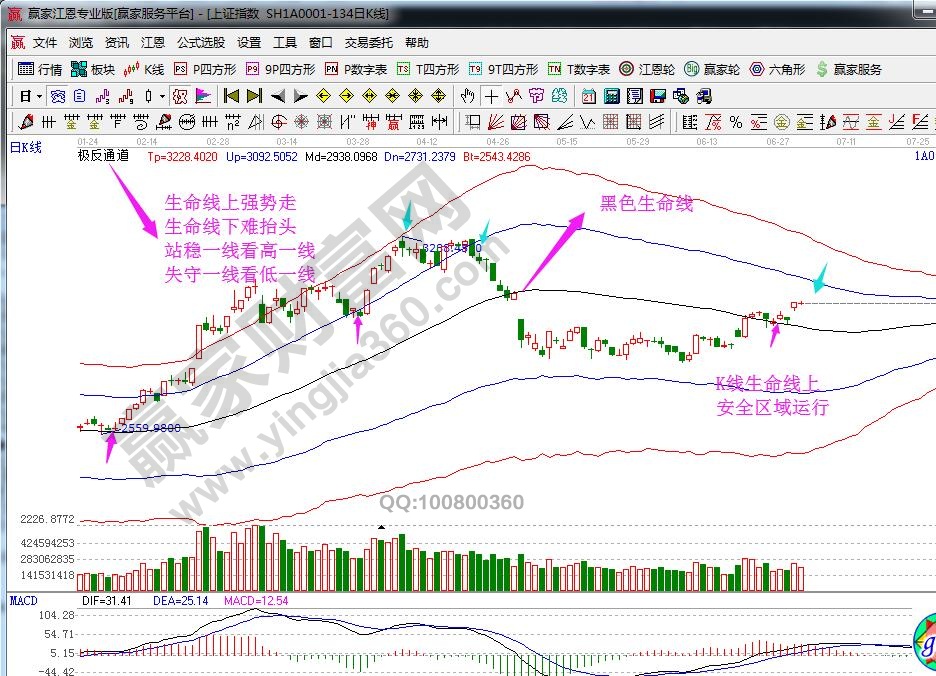Open the 公式选股 menu
Image resolution: width=936 pixels, height=676 pixels.
[x=200, y=43]
